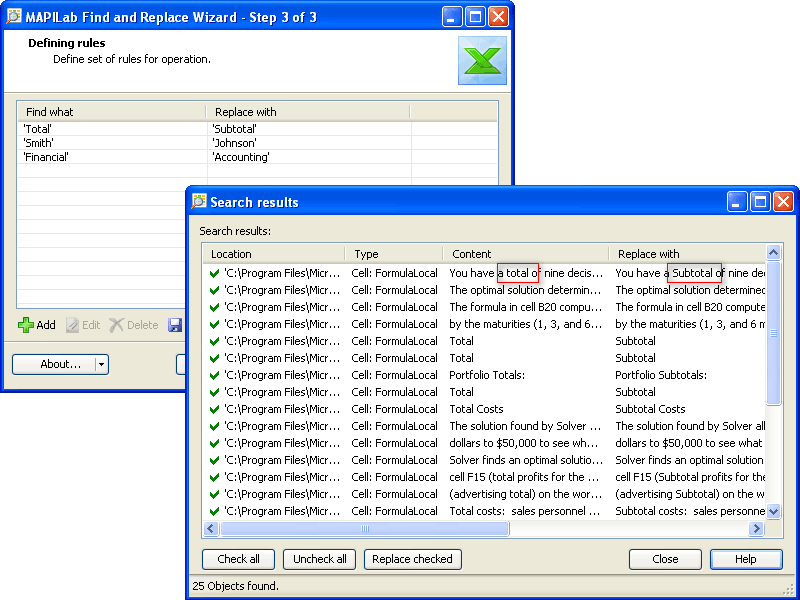Image resolution: width=800 pixels, height=600 pixels.
Task: Select the '(advertising total) on the wor…' content
Action: coord(525,494)
